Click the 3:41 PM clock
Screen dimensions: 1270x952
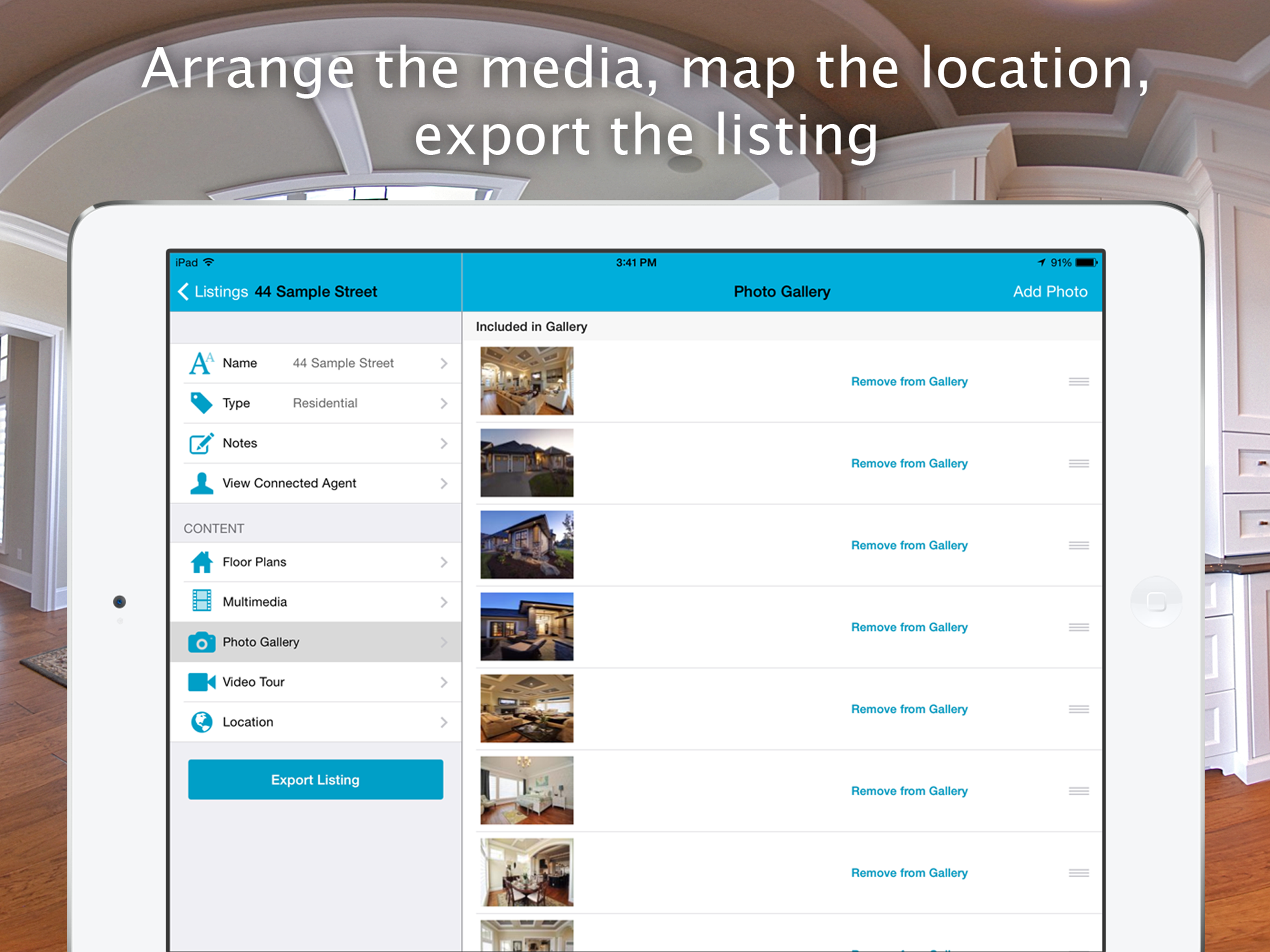636,262
